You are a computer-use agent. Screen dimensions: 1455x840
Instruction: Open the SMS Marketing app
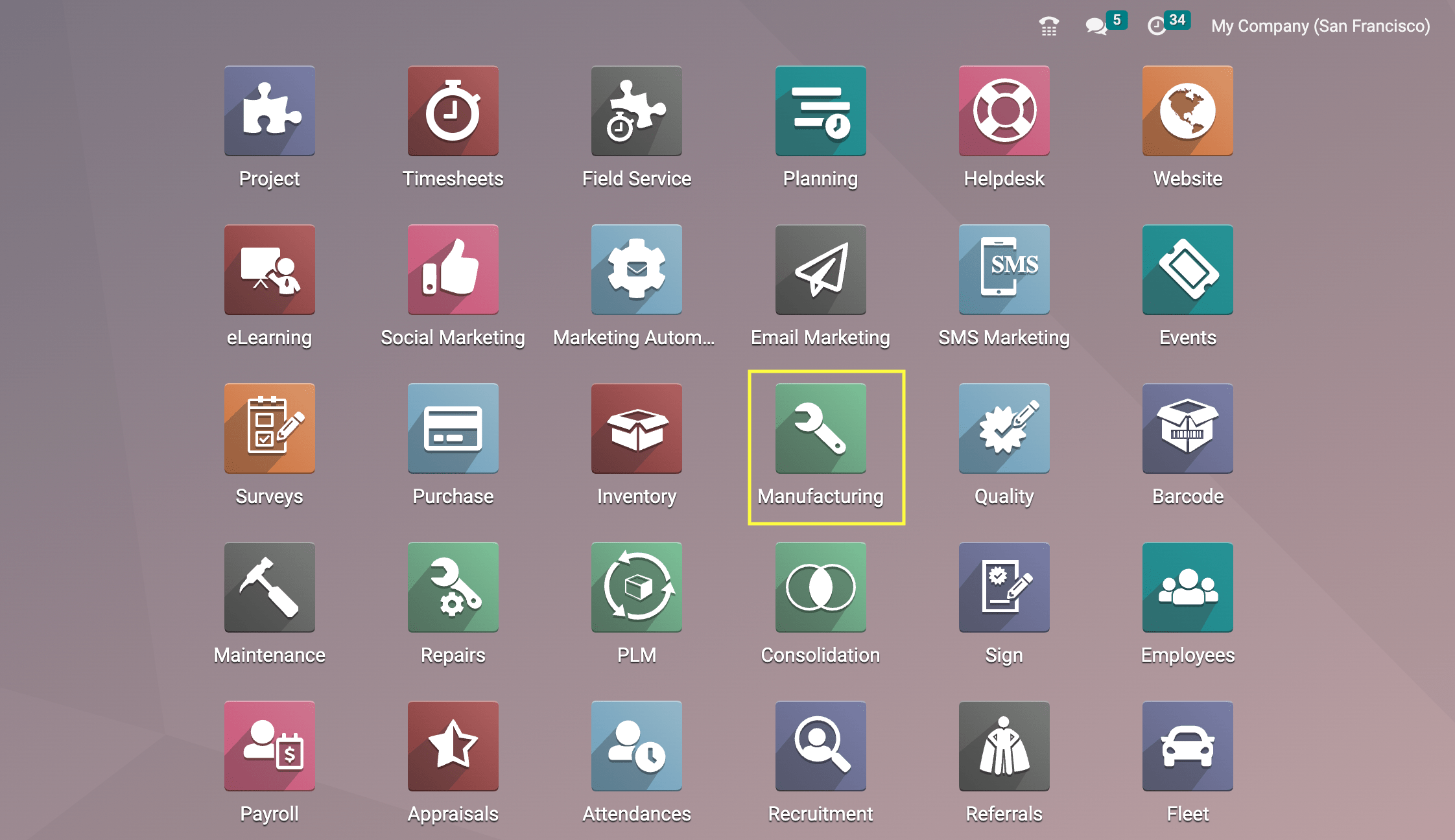[x=1004, y=270]
